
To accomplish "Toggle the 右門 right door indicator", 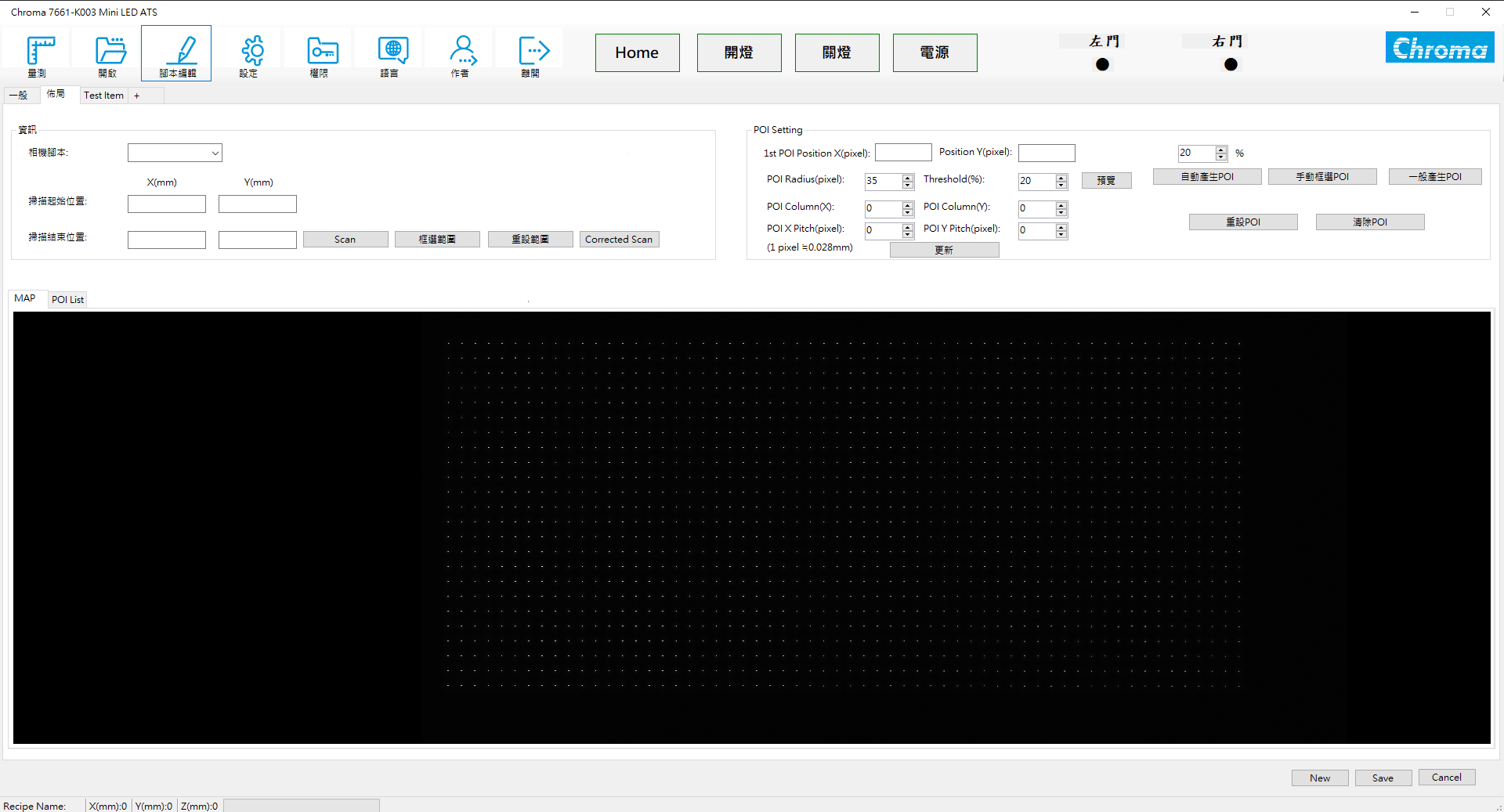I will tap(1231, 65).
